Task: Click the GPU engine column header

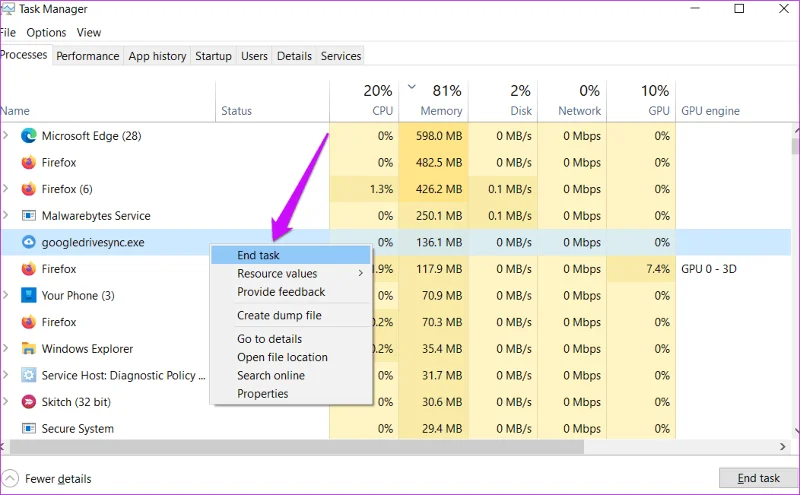Action: click(710, 111)
